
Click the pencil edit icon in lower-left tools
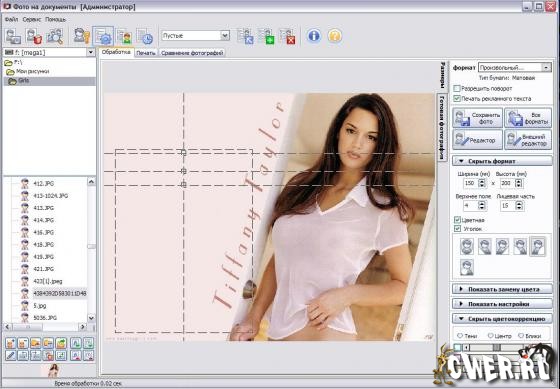tap(10, 355)
